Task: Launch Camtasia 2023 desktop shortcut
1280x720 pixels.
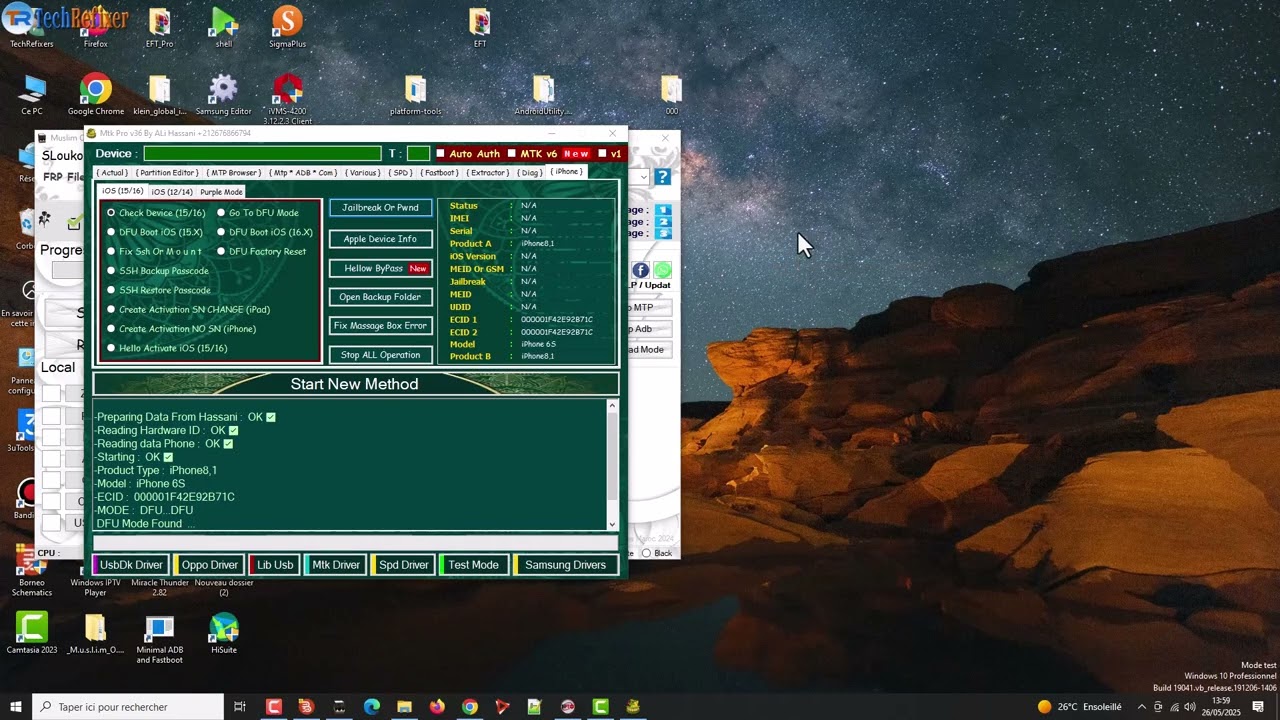Action: pos(32,633)
